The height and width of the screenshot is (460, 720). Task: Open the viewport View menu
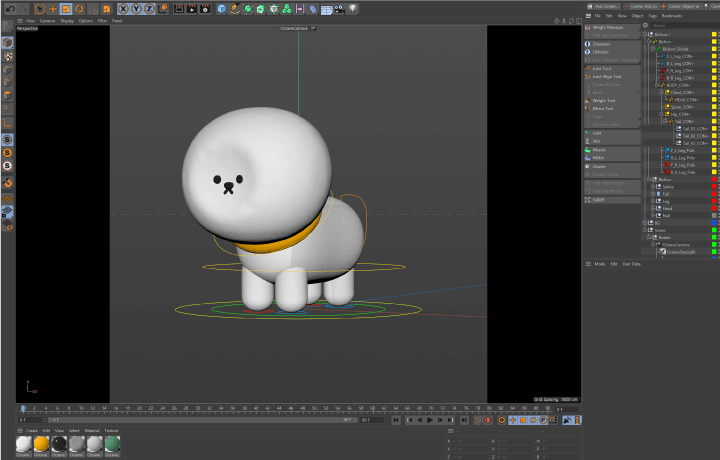pyautogui.click(x=30, y=21)
